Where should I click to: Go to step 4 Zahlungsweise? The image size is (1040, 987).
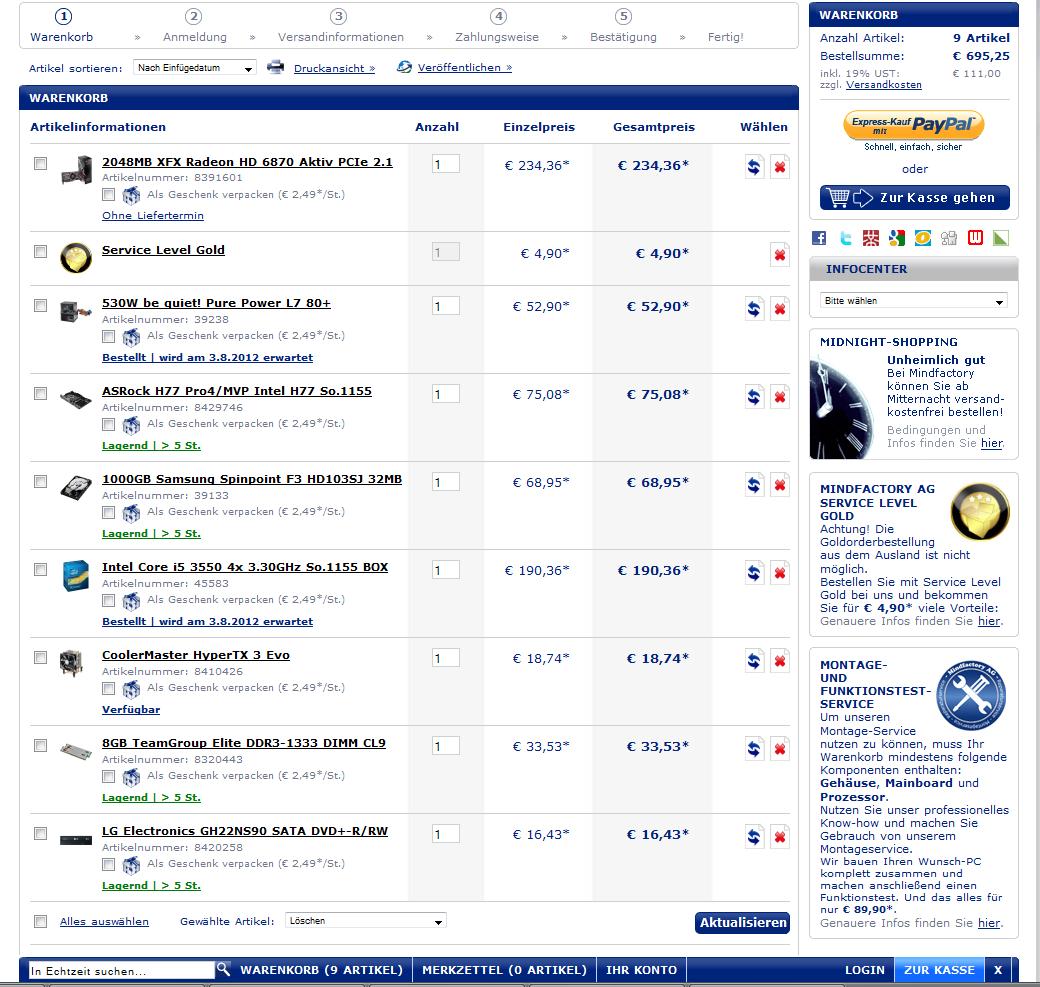tap(497, 27)
